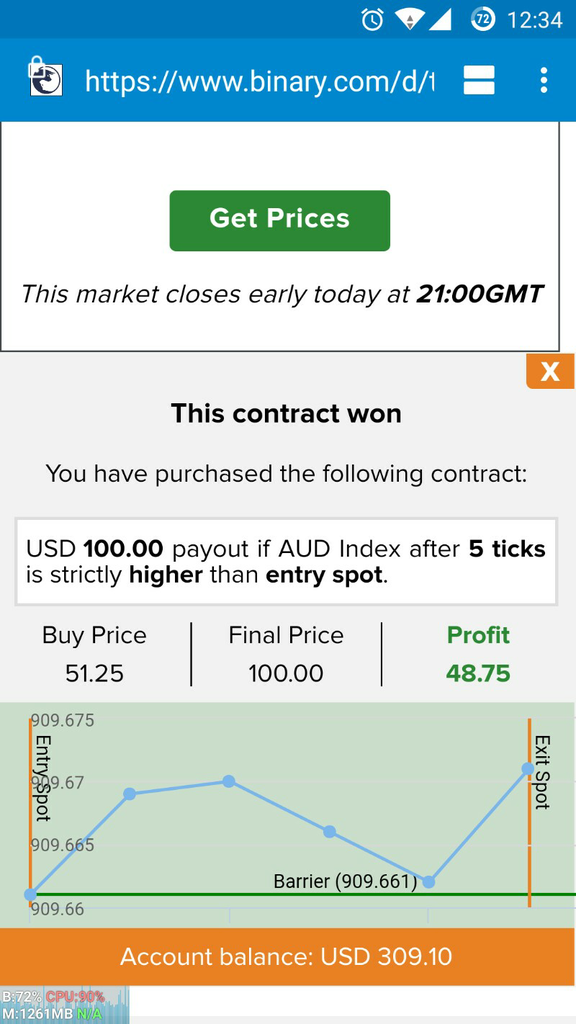Screen dimensions: 576x1024
Task: Tap the CPU memory monitor overlay
Action: click(65, 1005)
